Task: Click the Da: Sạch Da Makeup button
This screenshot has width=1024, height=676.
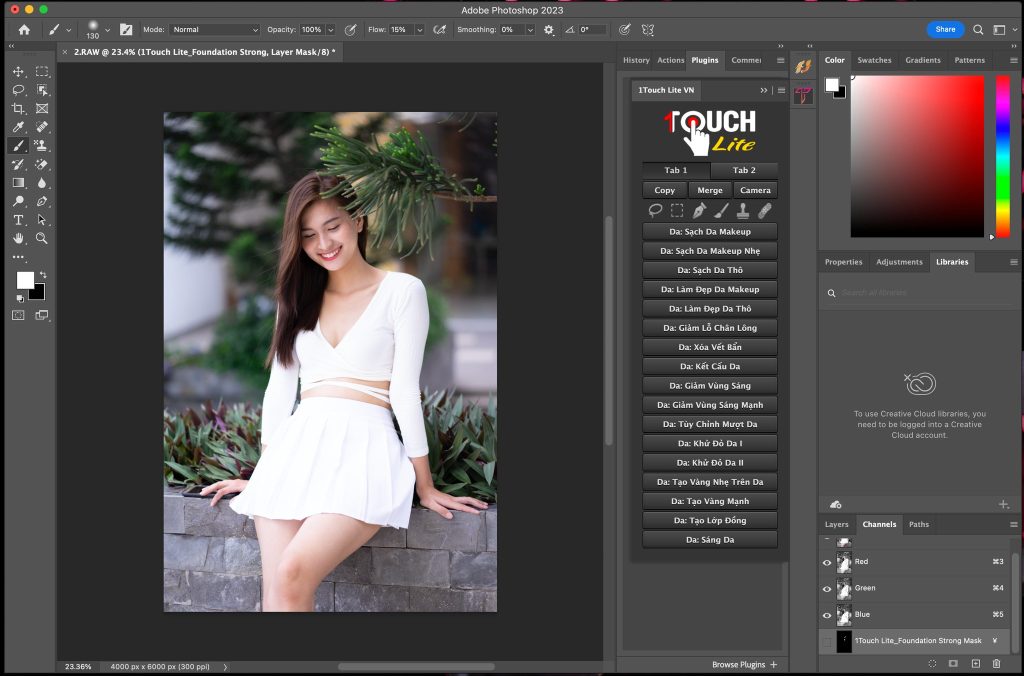Action: [x=709, y=232]
